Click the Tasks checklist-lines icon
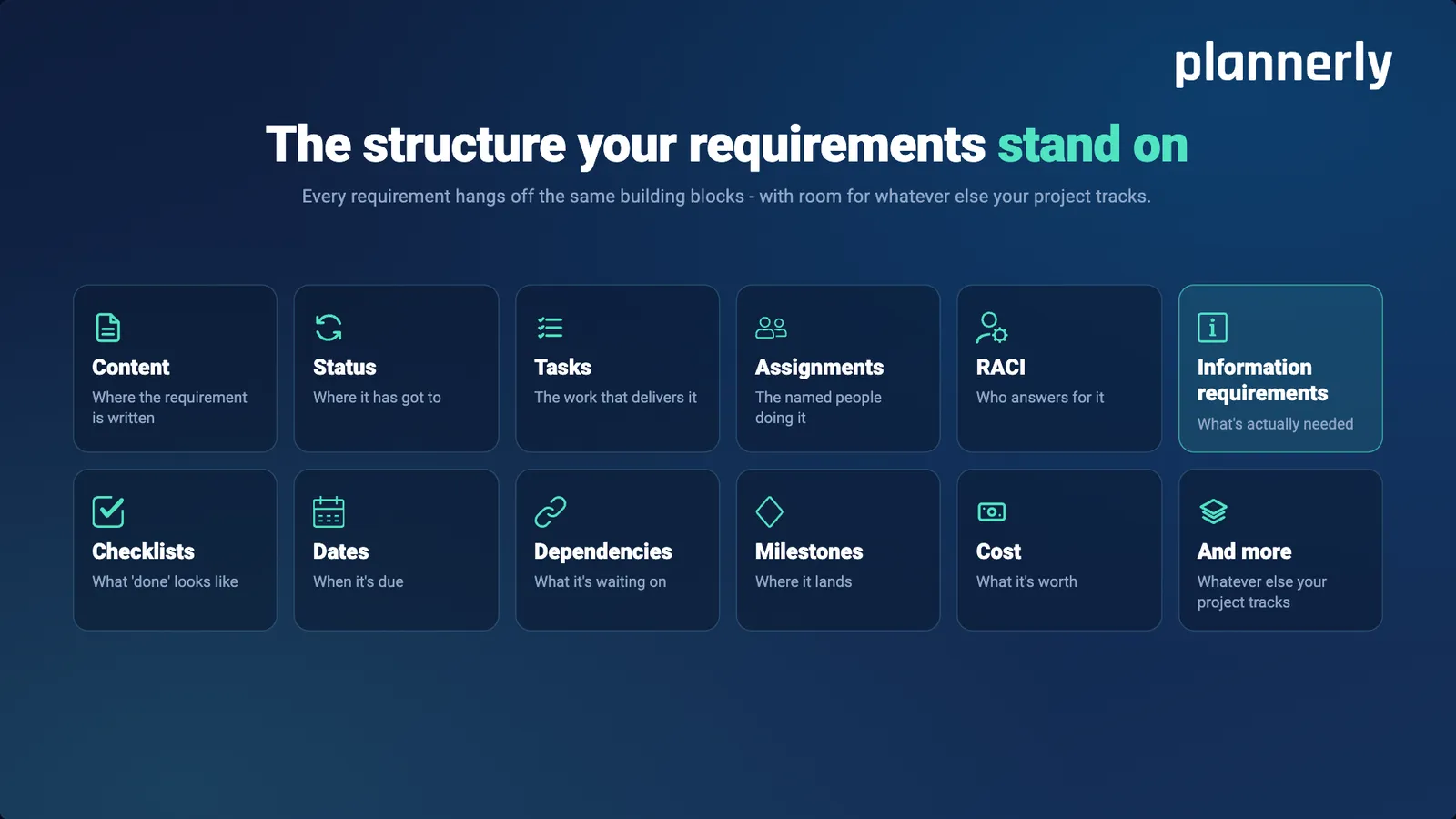Image resolution: width=1456 pixels, height=819 pixels. point(550,328)
